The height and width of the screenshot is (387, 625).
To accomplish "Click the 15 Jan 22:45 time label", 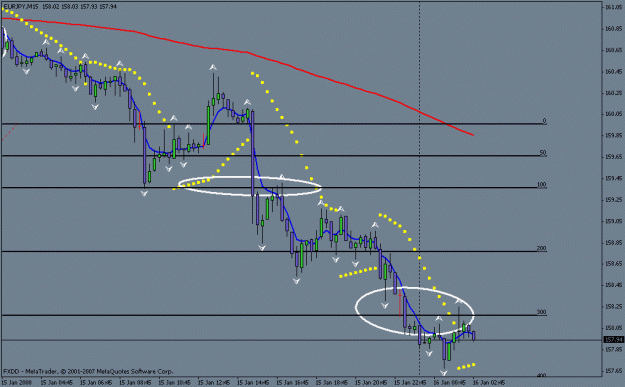I will pyautogui.click(x=411, y=383).
